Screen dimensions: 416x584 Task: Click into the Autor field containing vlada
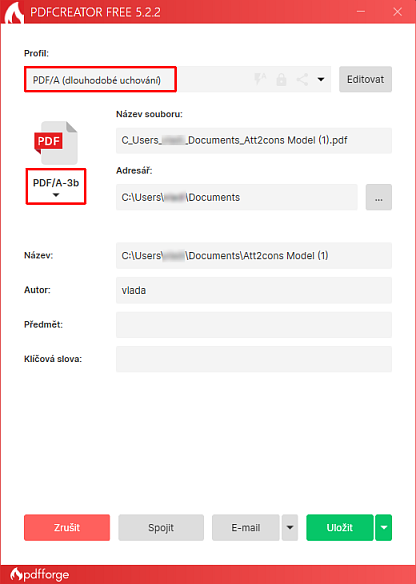pyautogui.click(x=254, y=290)
